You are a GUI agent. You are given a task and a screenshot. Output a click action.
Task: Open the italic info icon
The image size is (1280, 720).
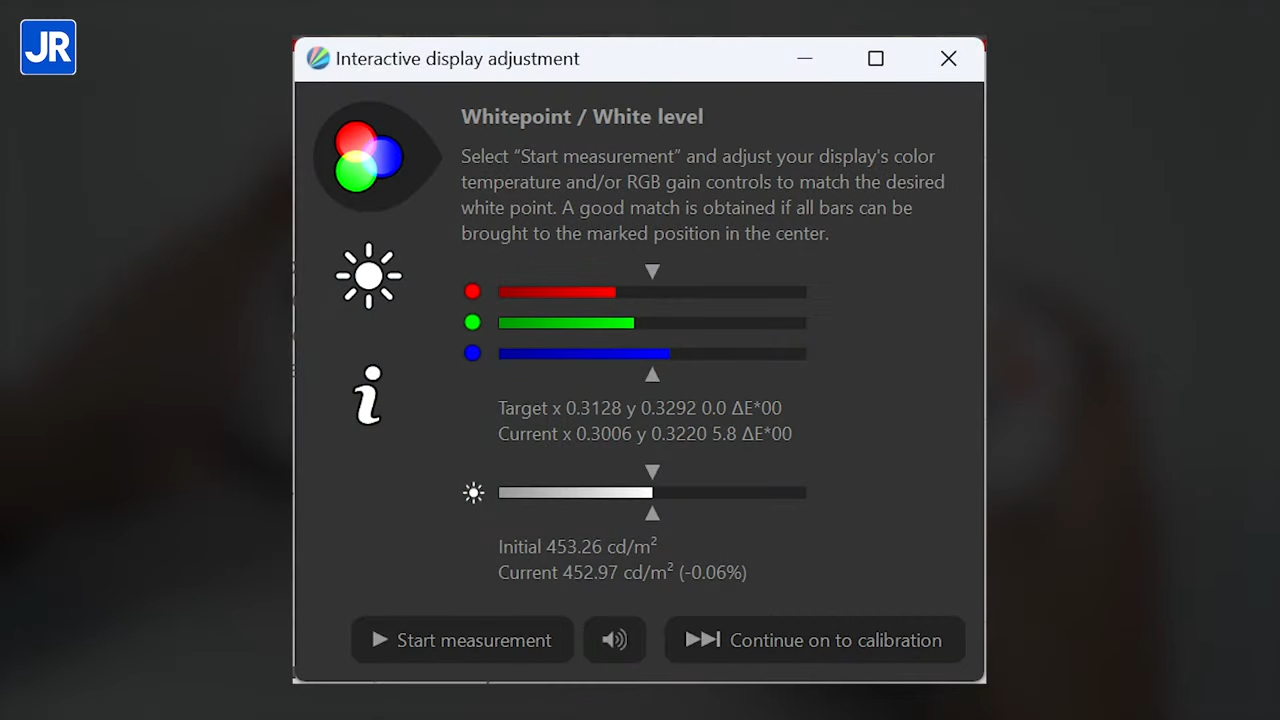369,395
